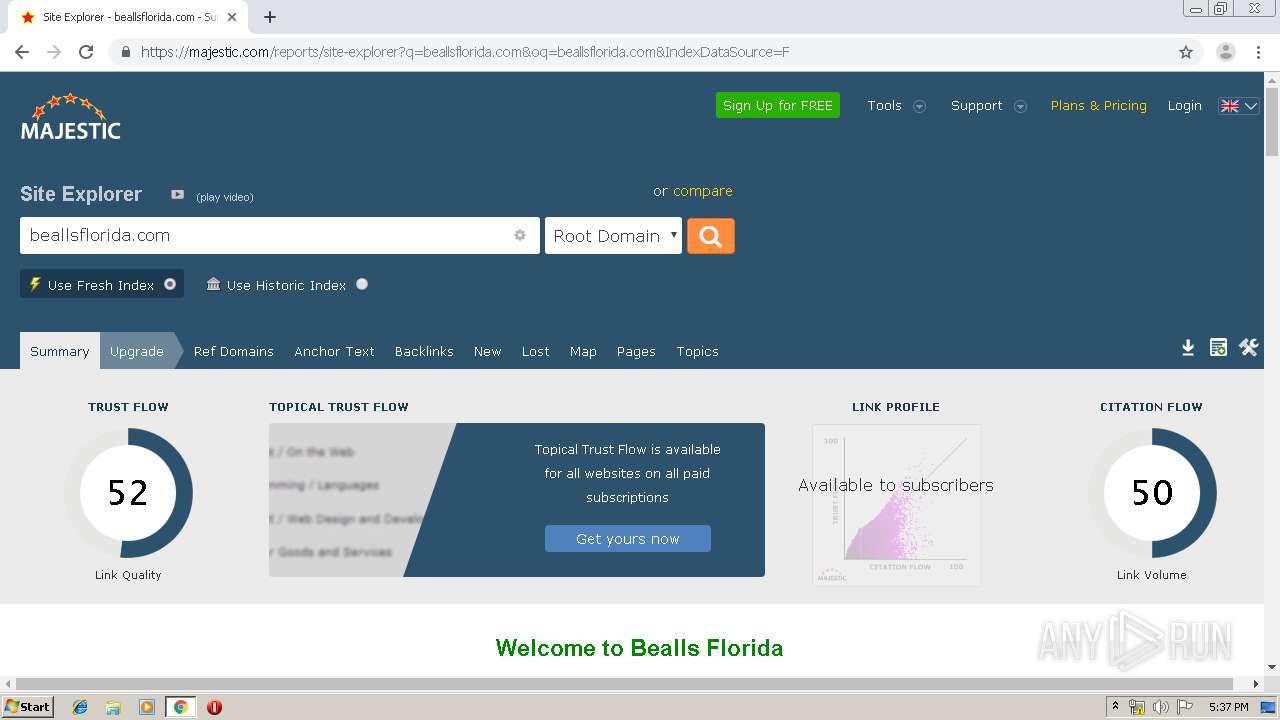1280x720 pixels.
Task: Open file explorer from taskbar
Action: 113,707
